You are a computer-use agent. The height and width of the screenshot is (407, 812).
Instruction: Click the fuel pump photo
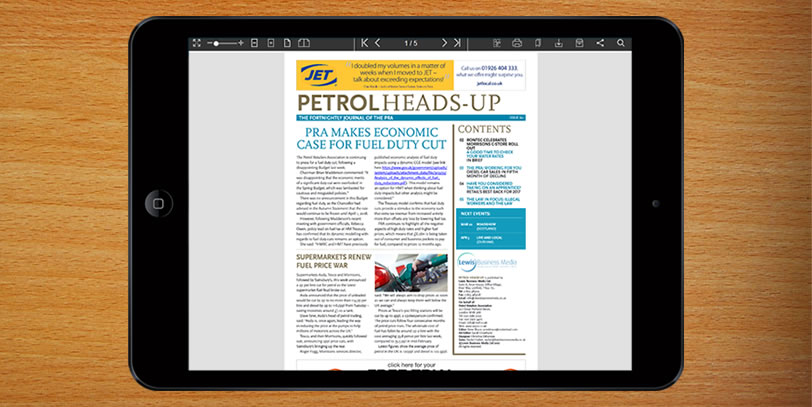(411, 272)
